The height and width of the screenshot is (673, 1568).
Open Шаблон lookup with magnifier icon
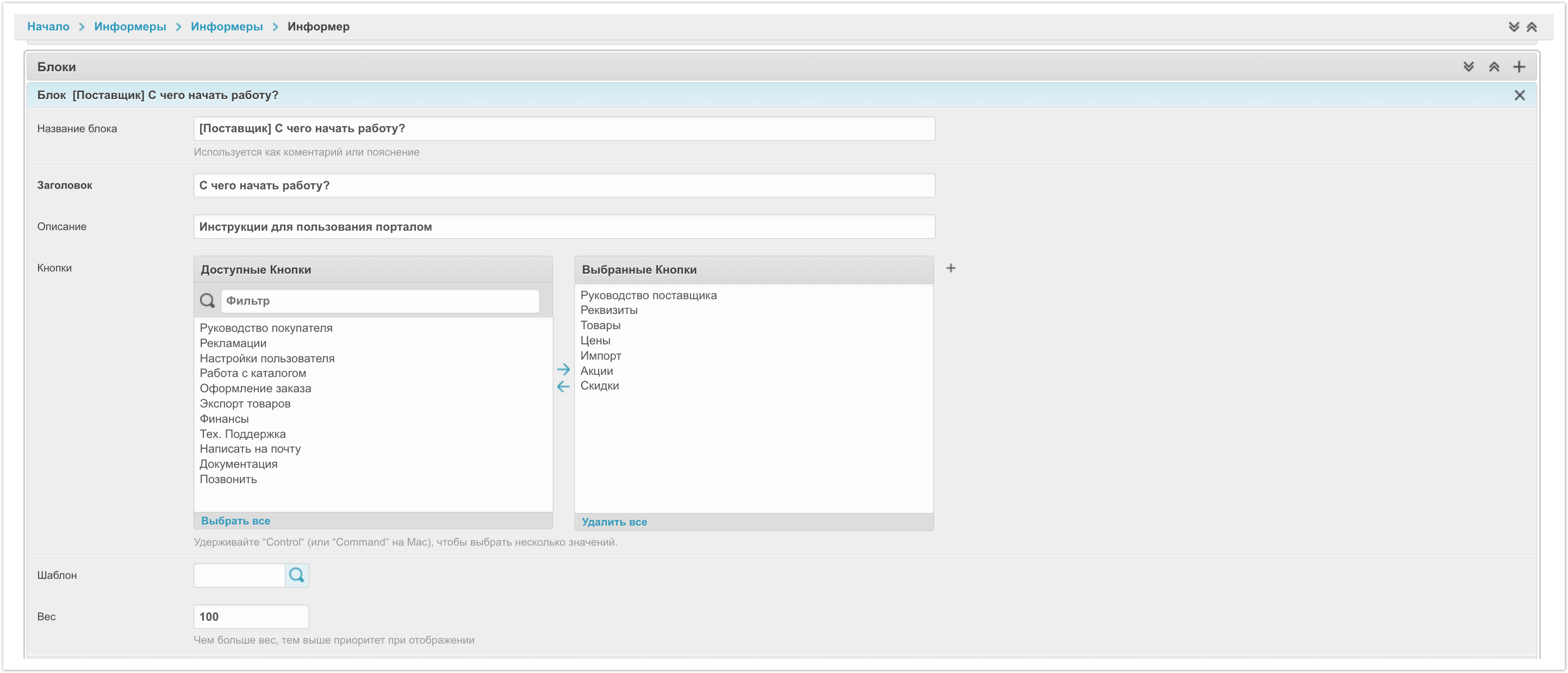tap(296, 575)
